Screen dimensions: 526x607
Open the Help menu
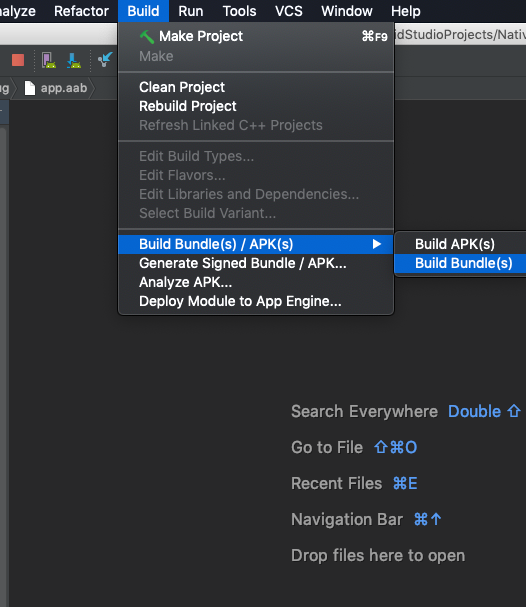pyautogui.click(x=406, y=11)
